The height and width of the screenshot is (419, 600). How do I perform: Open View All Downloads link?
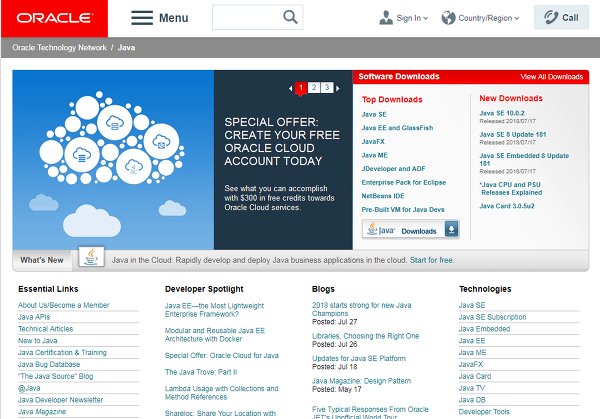[x=551, y=77]
